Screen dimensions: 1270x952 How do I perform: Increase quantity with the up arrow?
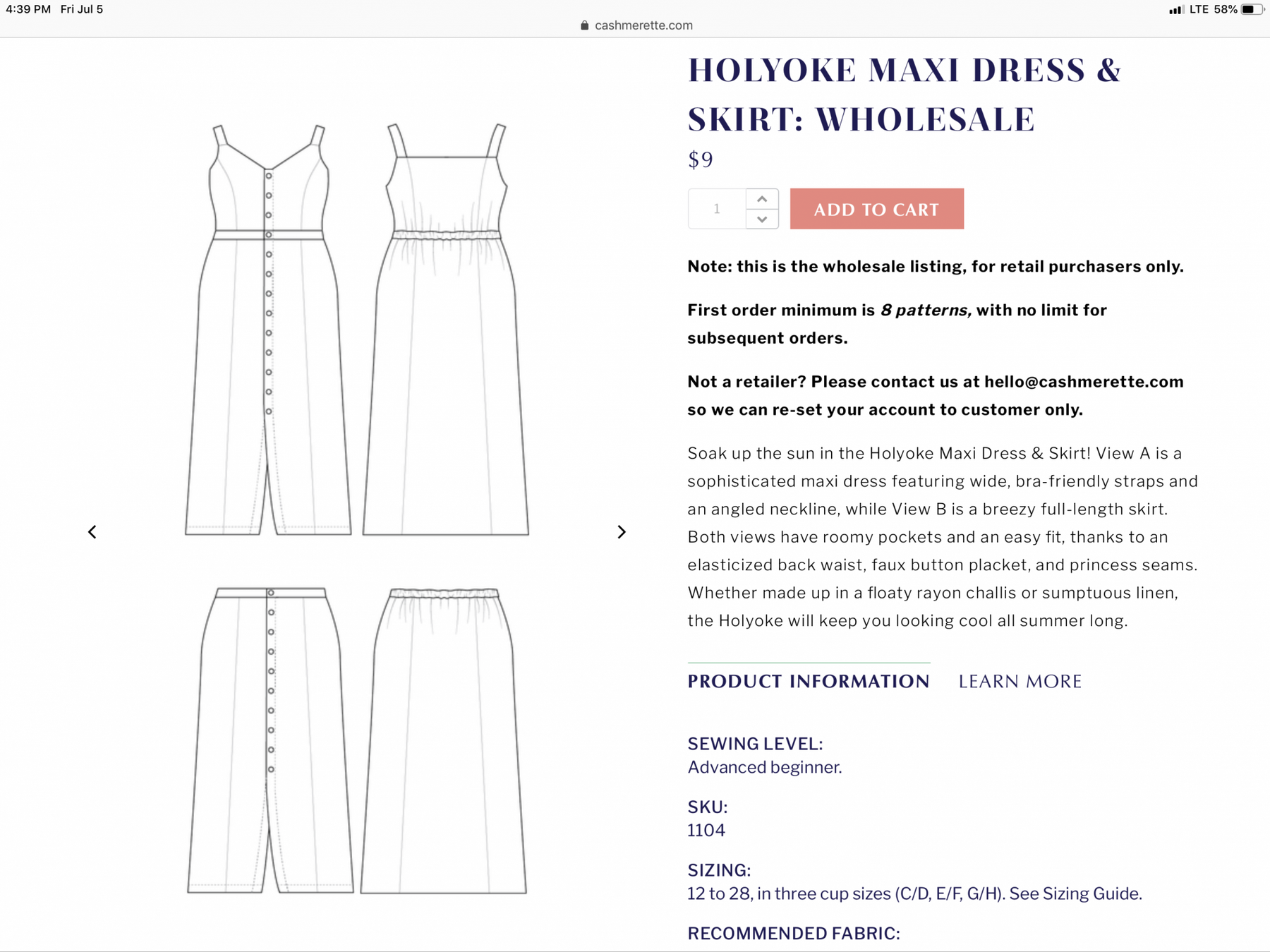(762, 199)
